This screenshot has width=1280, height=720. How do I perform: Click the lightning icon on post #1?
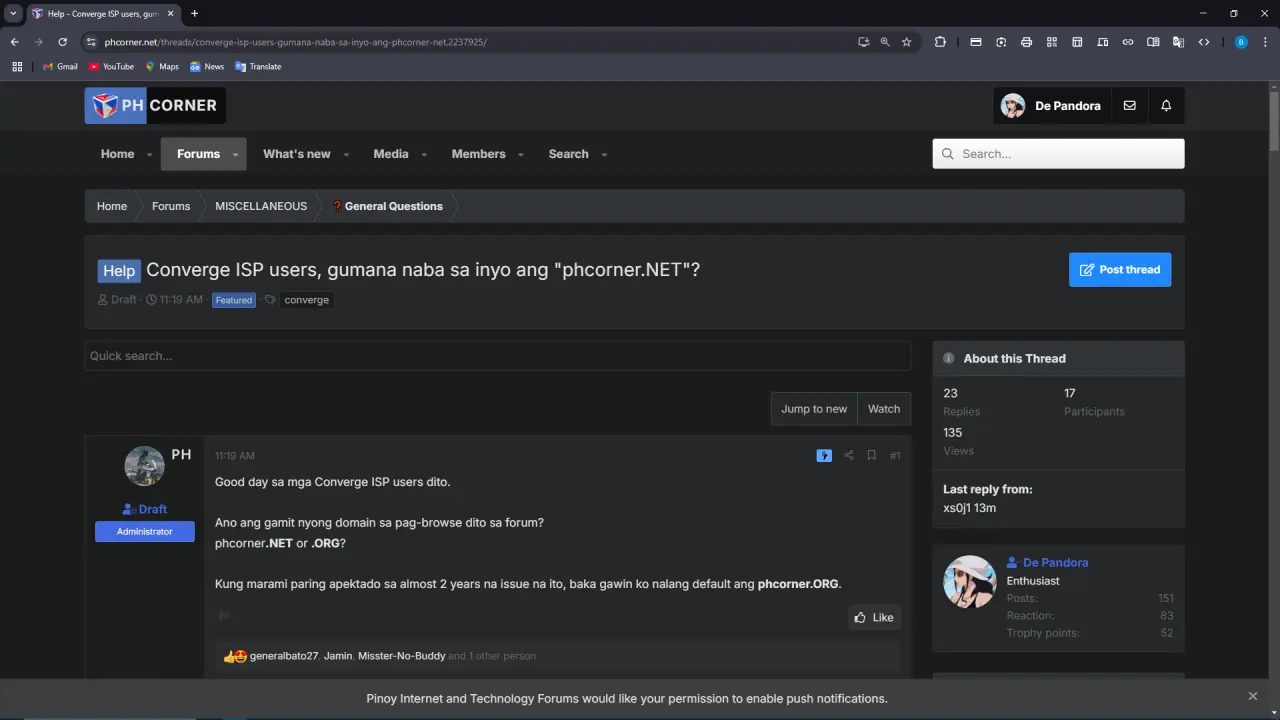tap(824, 455)
